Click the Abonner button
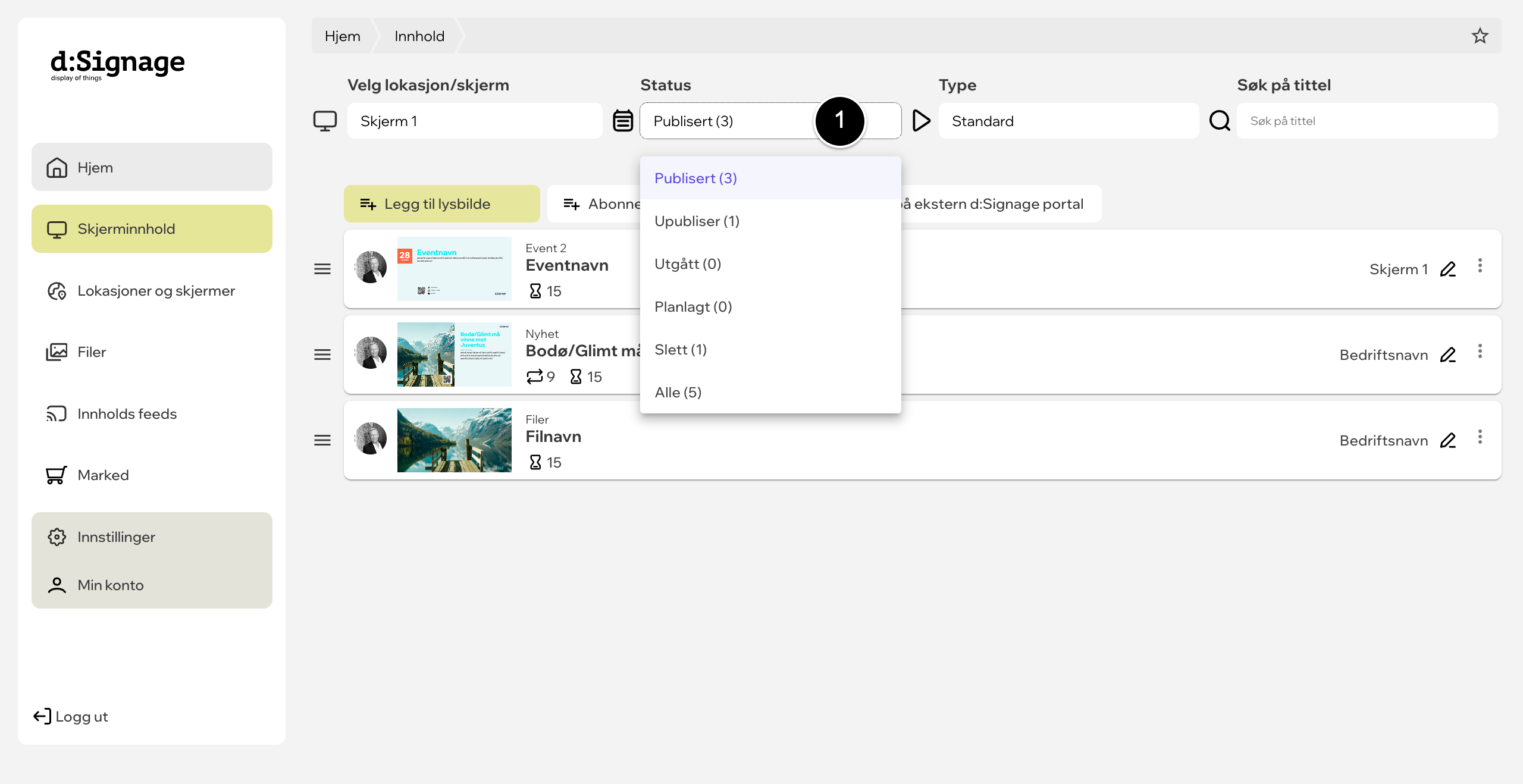The image size is (1523, 784). (594, 204)
